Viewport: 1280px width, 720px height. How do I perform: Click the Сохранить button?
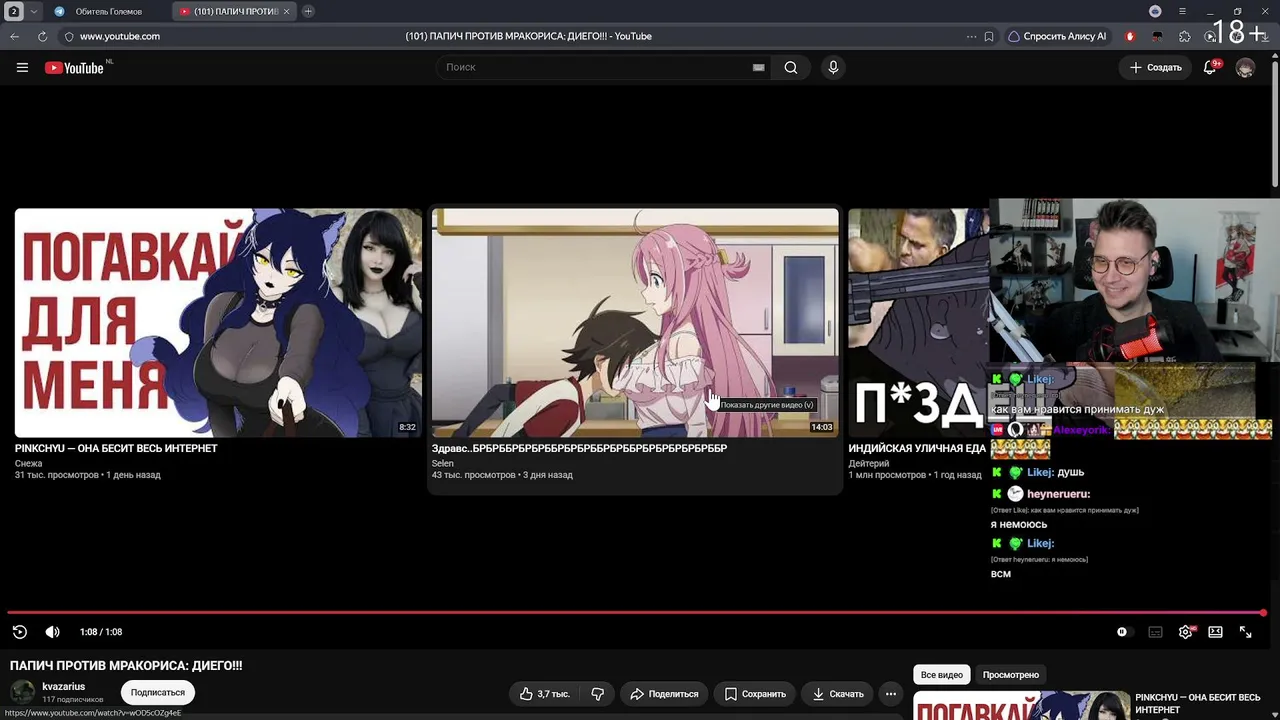click(755, 694)
